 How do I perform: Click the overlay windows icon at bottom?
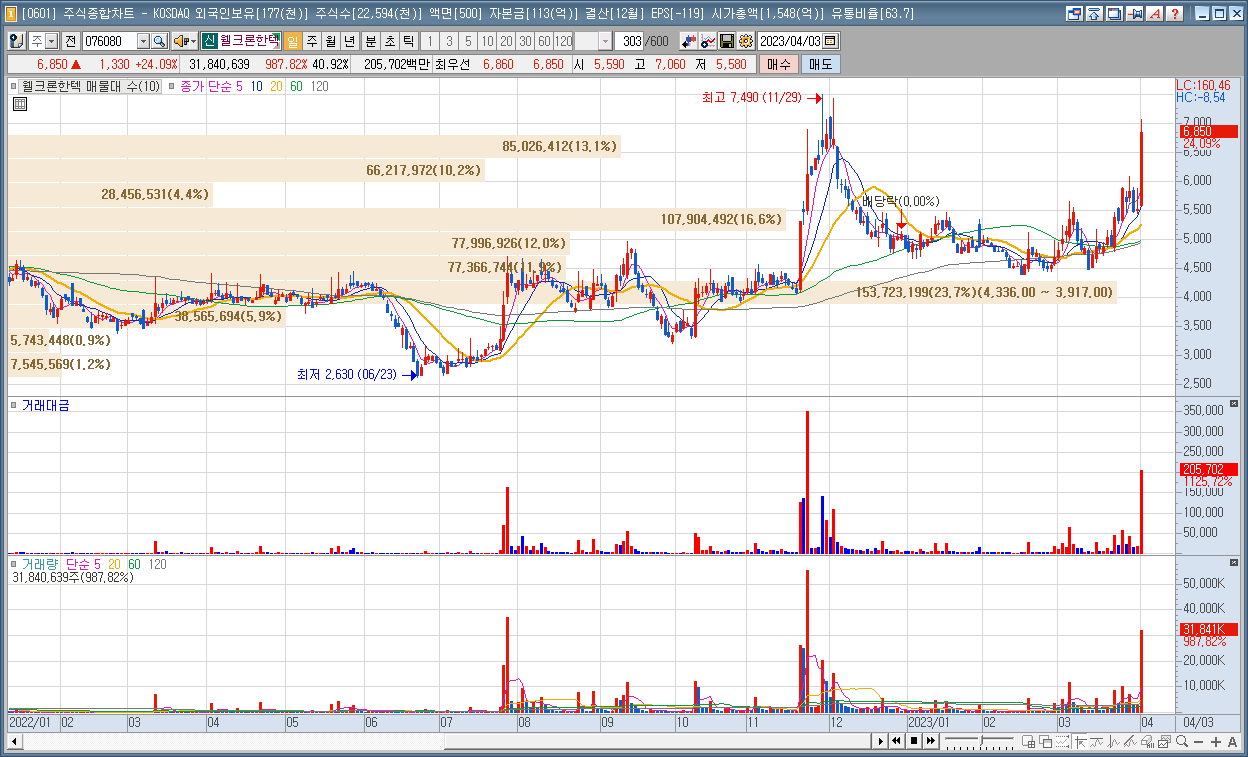click(x=1045, y=741)
